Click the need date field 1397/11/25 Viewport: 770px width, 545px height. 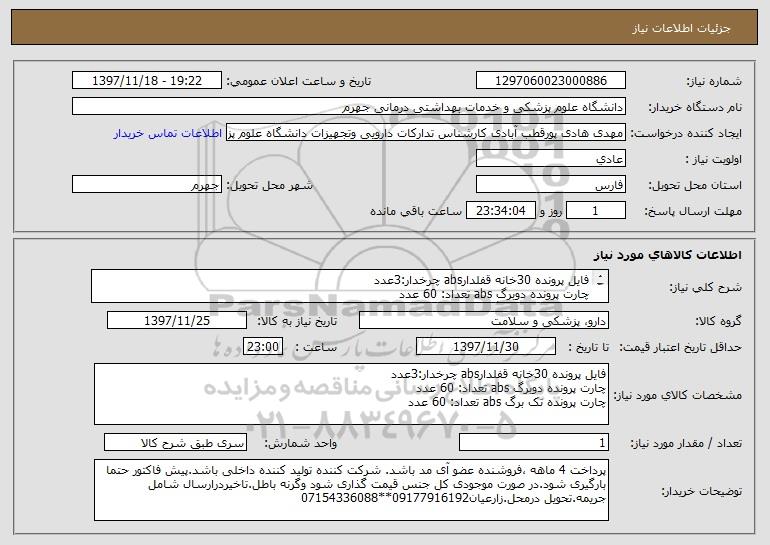tap(177, 321)
